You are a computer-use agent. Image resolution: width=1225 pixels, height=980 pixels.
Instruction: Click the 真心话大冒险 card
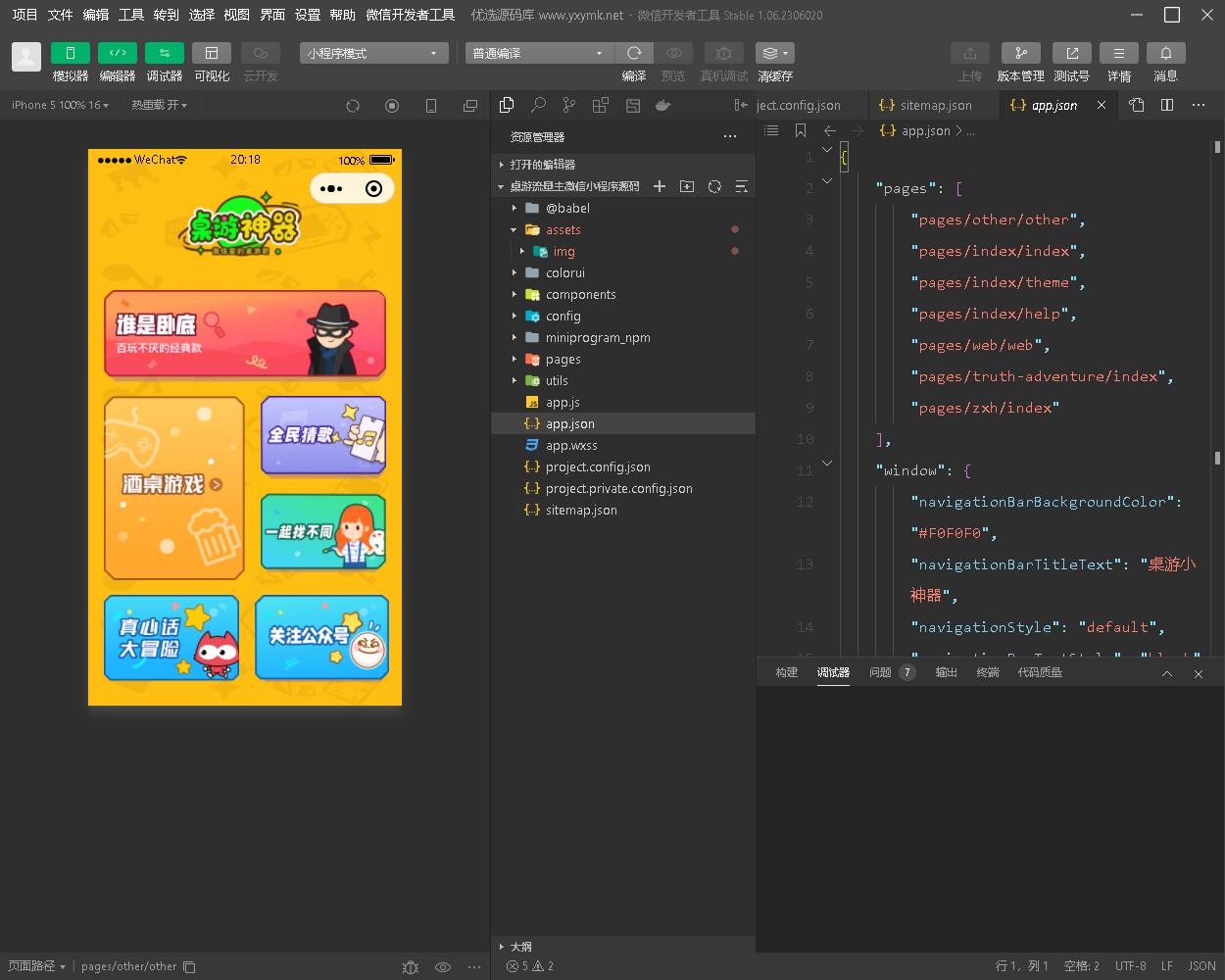172,637
